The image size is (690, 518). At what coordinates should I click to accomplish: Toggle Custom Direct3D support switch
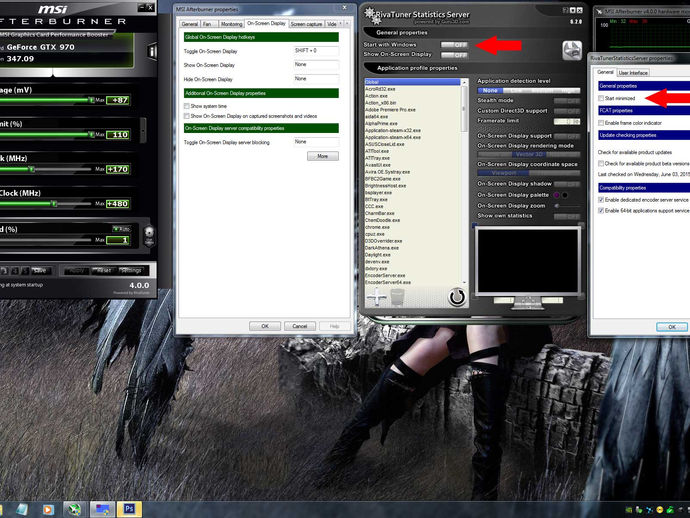point(567,111)
